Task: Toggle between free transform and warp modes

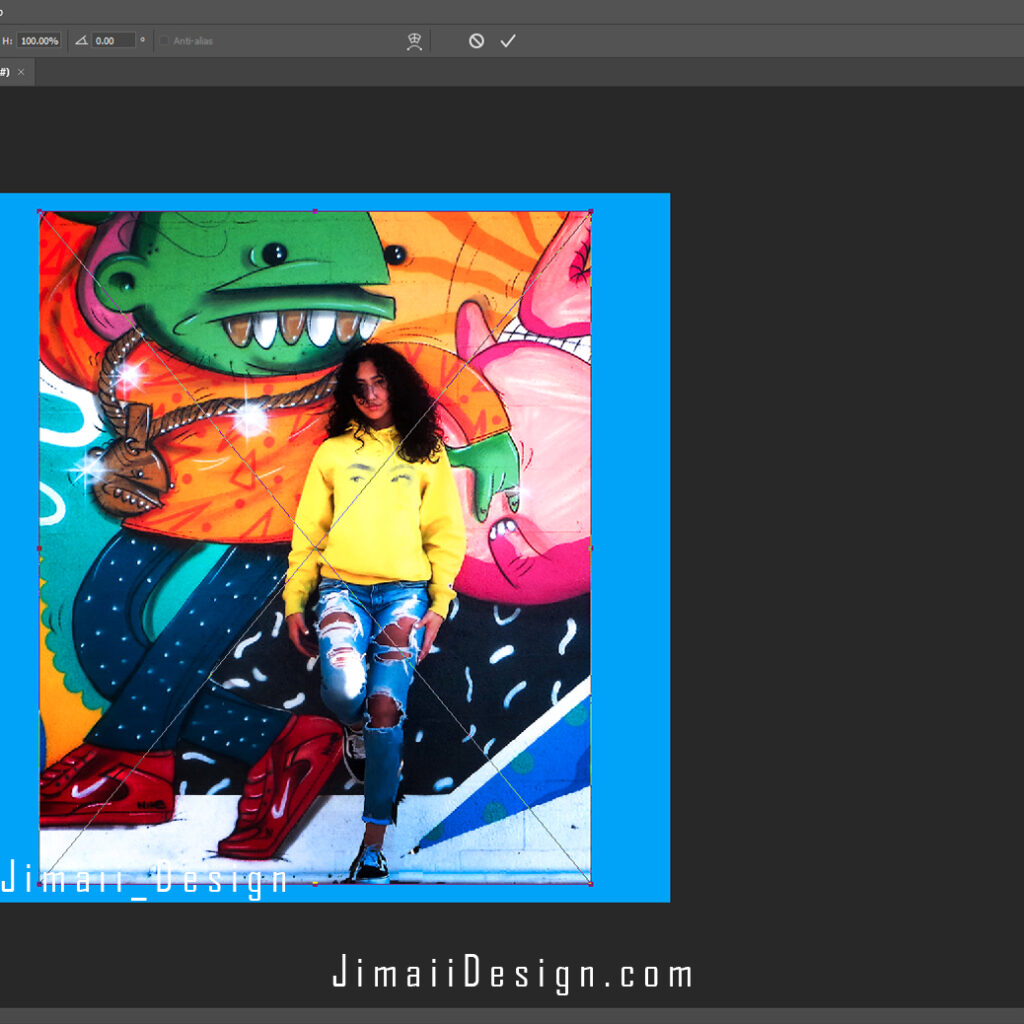Action: click(414, 41)
